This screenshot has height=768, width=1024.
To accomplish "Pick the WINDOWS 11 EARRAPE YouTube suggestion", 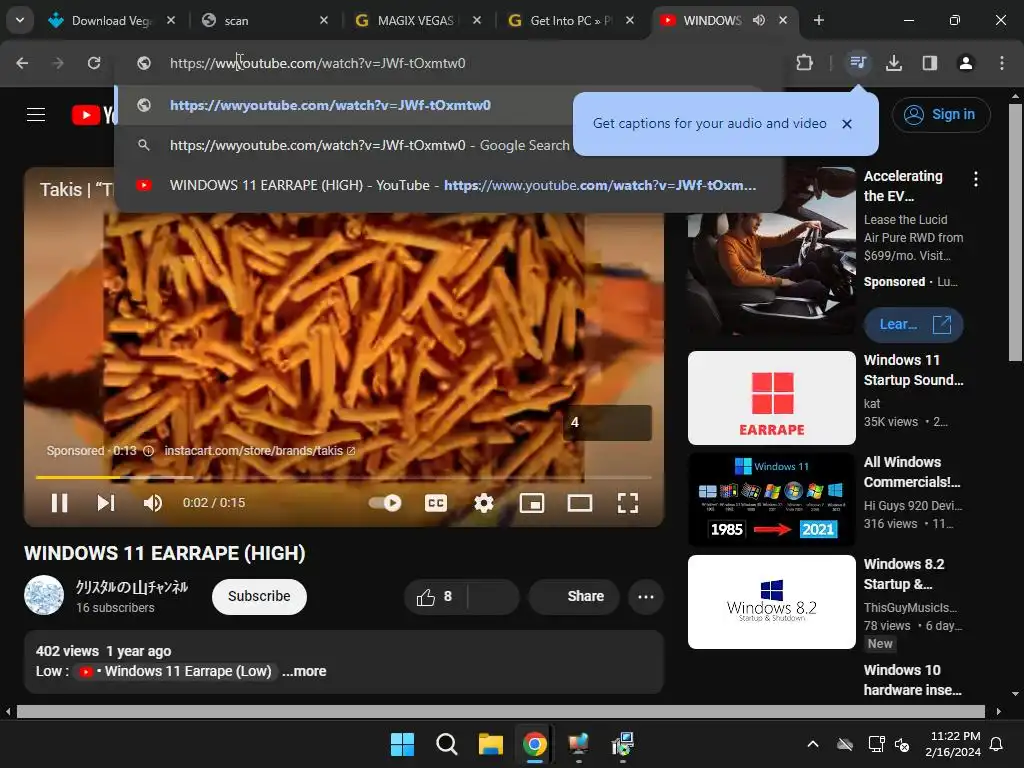I will (x=449, y=185).
